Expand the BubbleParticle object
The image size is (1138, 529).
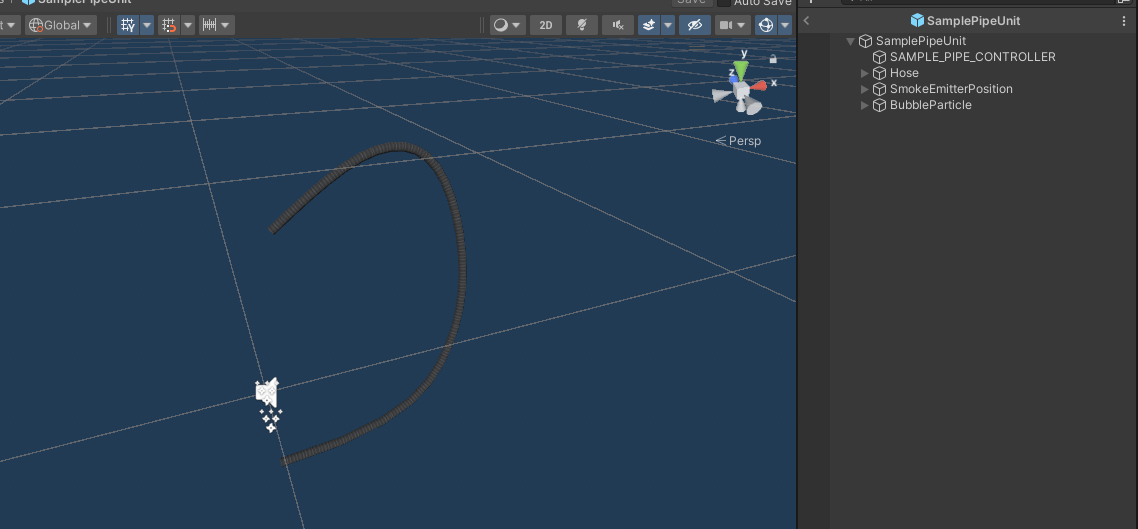click(x=864, y=105)
